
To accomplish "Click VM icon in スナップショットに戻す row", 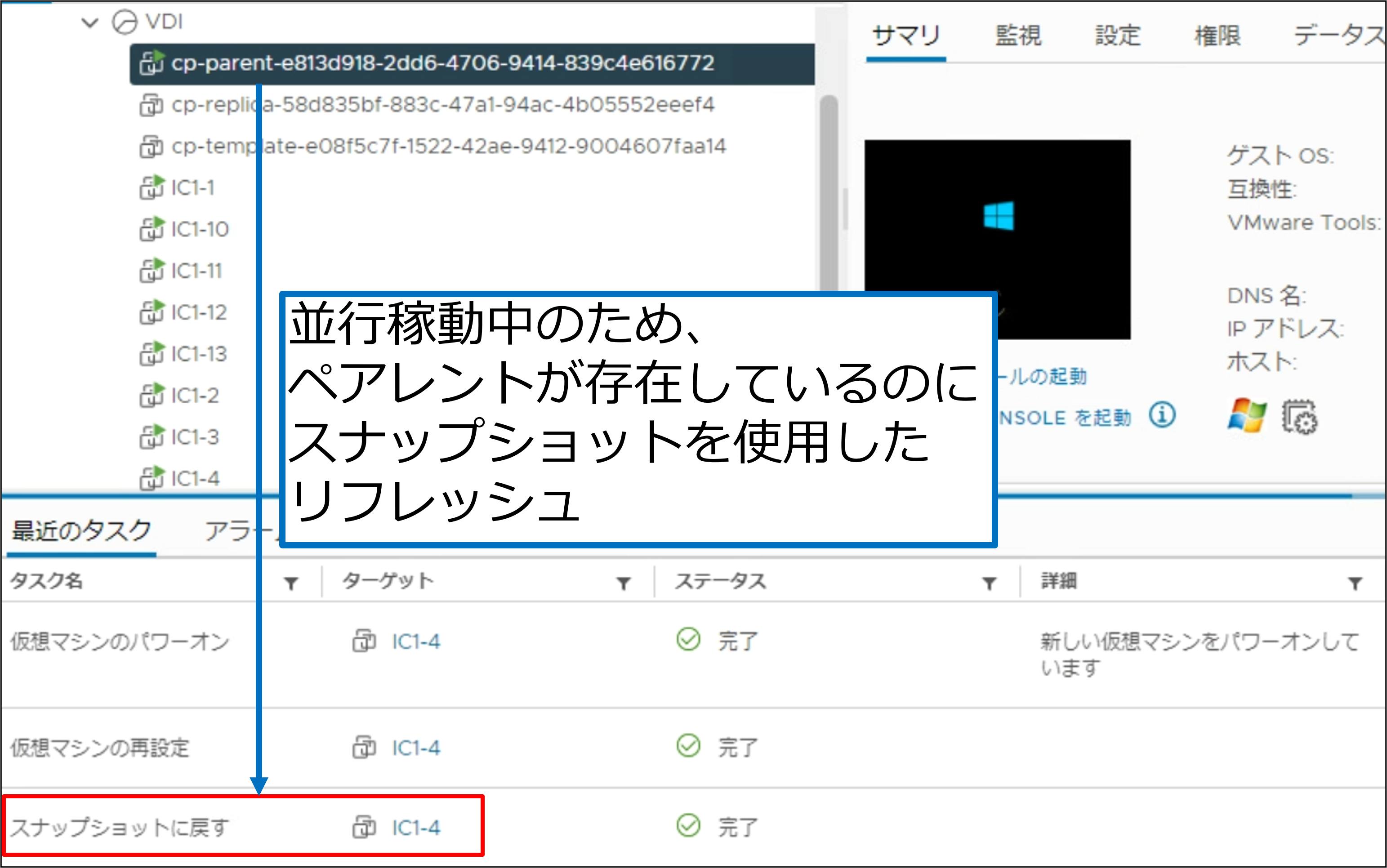I will pyautogui.click(x=365, y=827).
